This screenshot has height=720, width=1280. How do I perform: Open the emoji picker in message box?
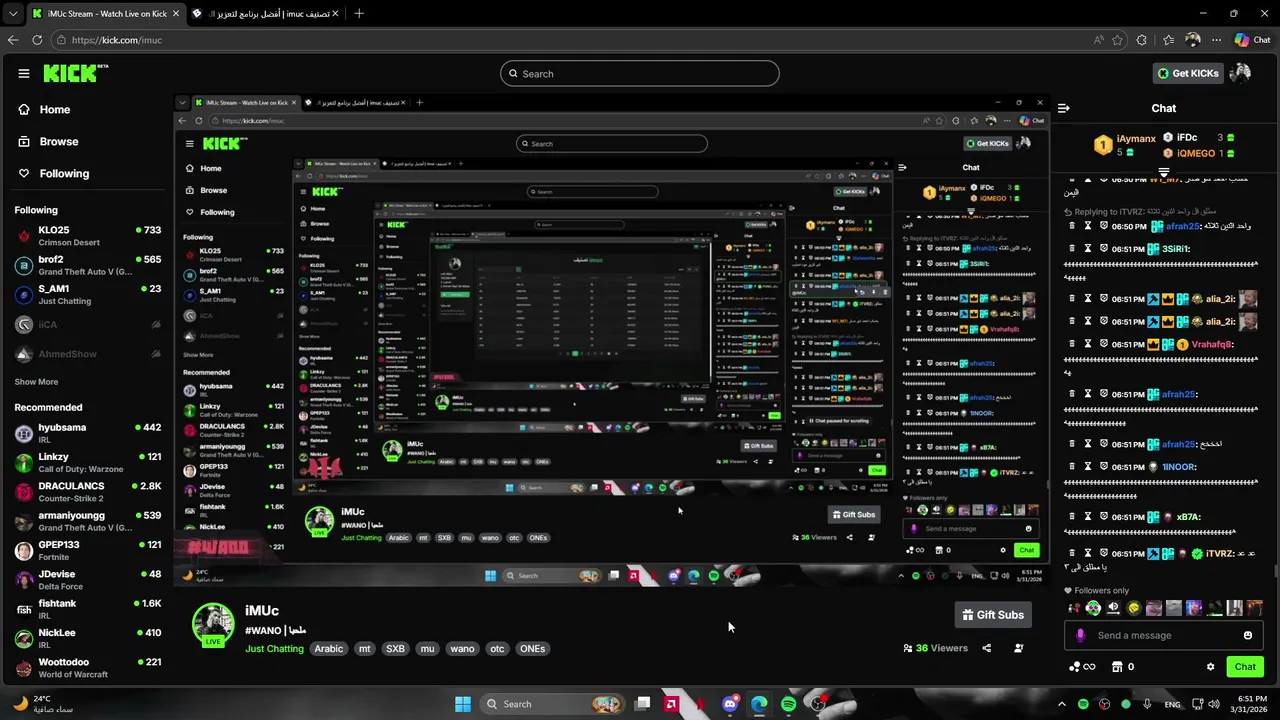point(1247,635)
